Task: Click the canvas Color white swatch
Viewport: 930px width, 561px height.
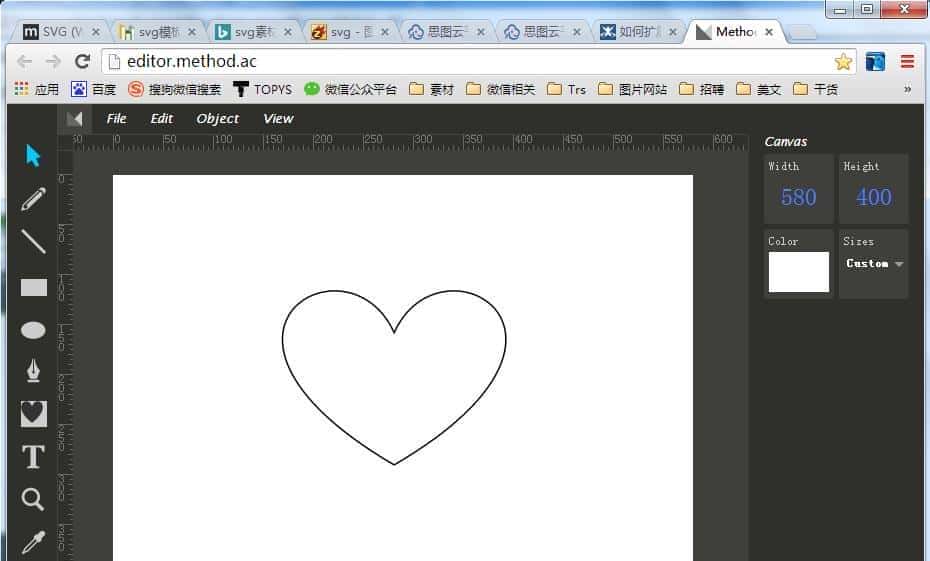Action: [x=798, y=272]
